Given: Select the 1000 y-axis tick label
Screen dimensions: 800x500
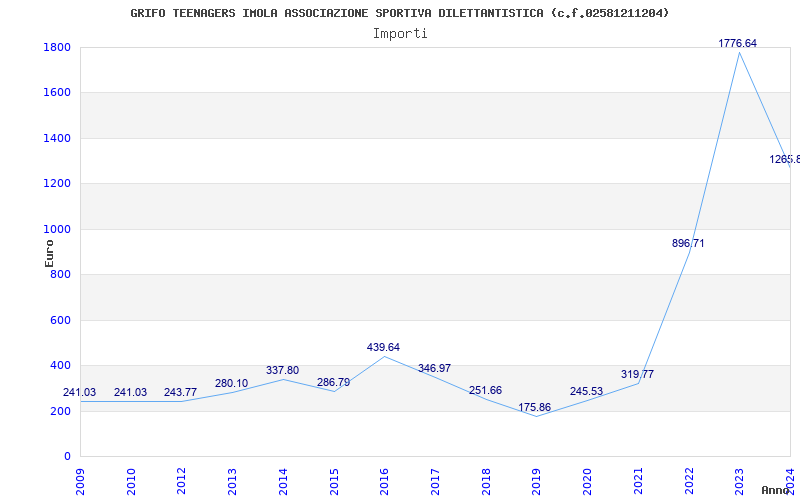Looking at the screenshot, I should [56, 229].
